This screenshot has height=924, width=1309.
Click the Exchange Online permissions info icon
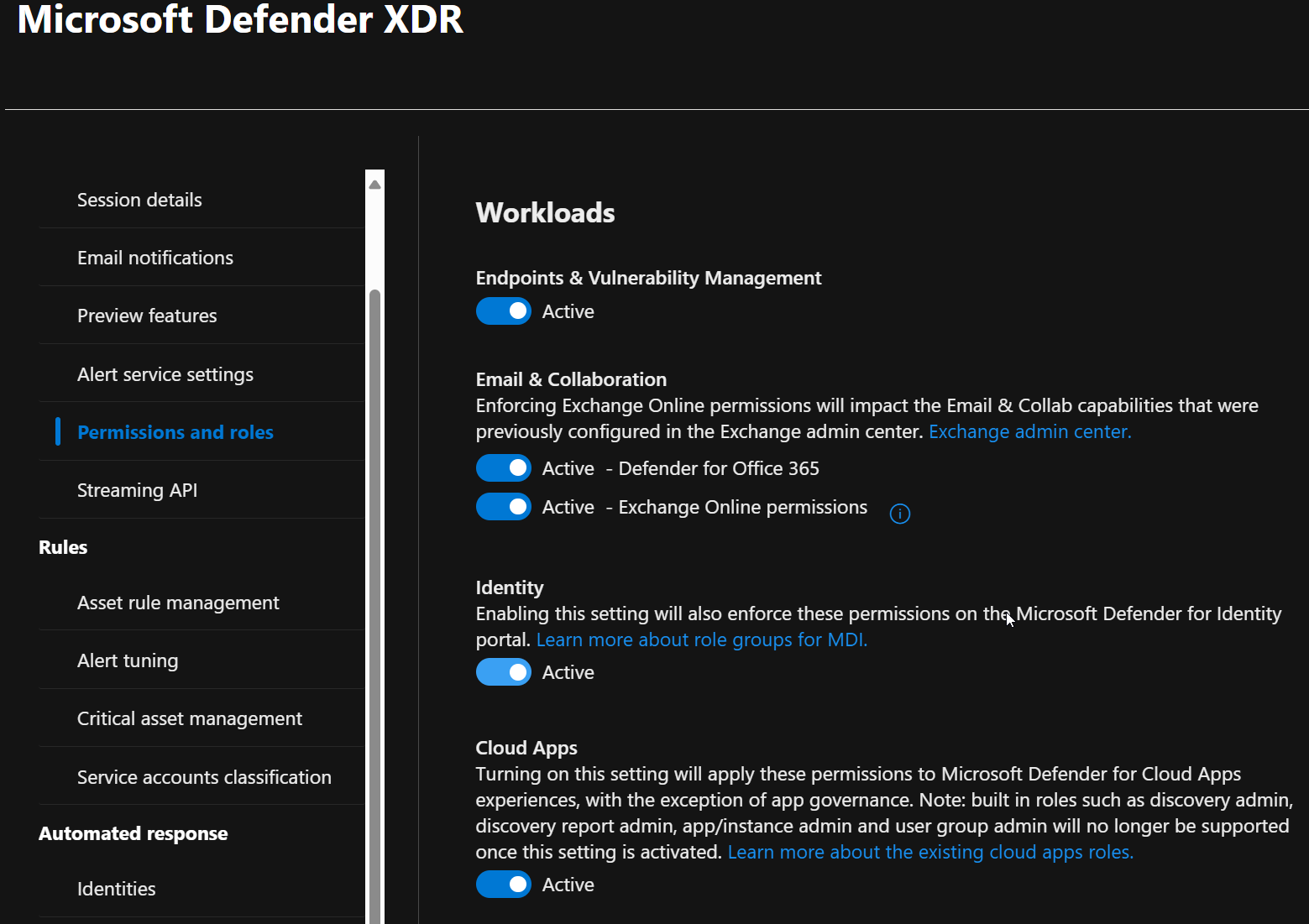click(899, 514)
